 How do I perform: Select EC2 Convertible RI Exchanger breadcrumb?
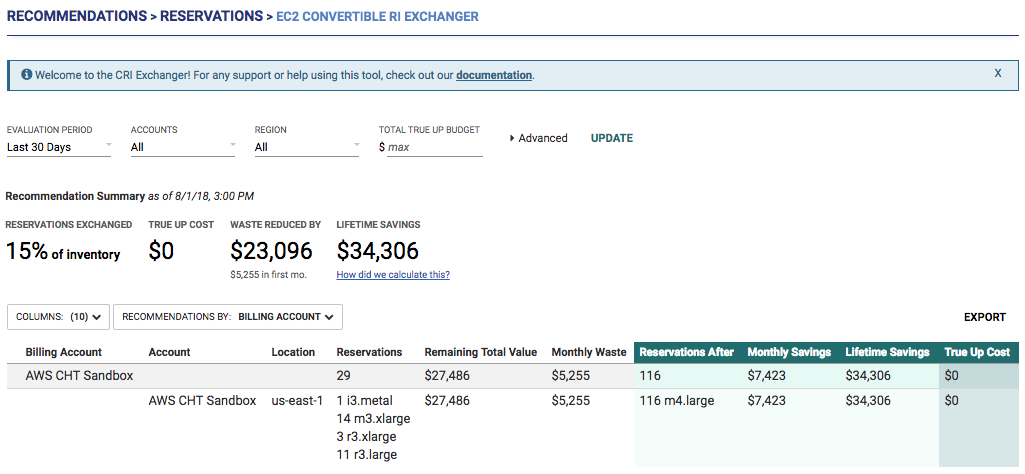click(377, 16)
